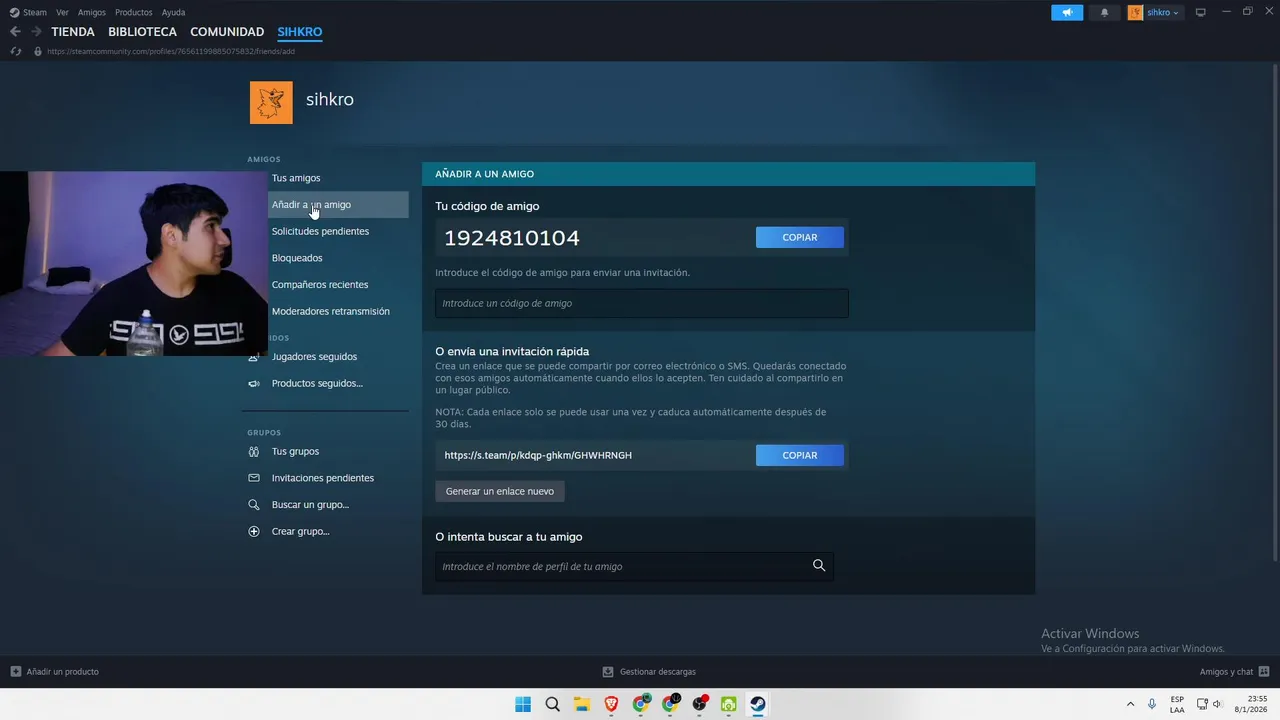
Task: Open Tus grupos
Action: pos(295,451)
